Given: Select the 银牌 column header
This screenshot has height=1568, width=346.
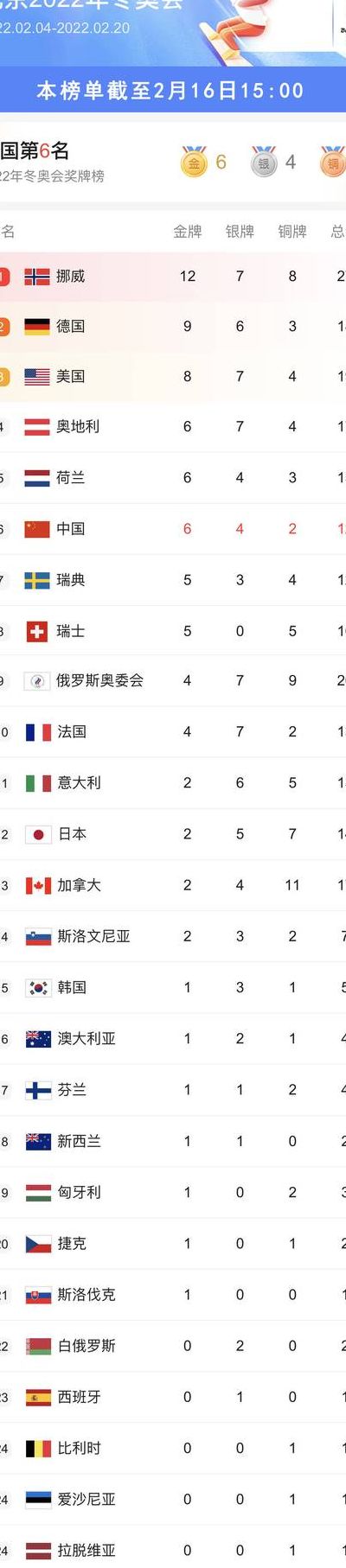Looking at the screenshot, I should [240, 232].
